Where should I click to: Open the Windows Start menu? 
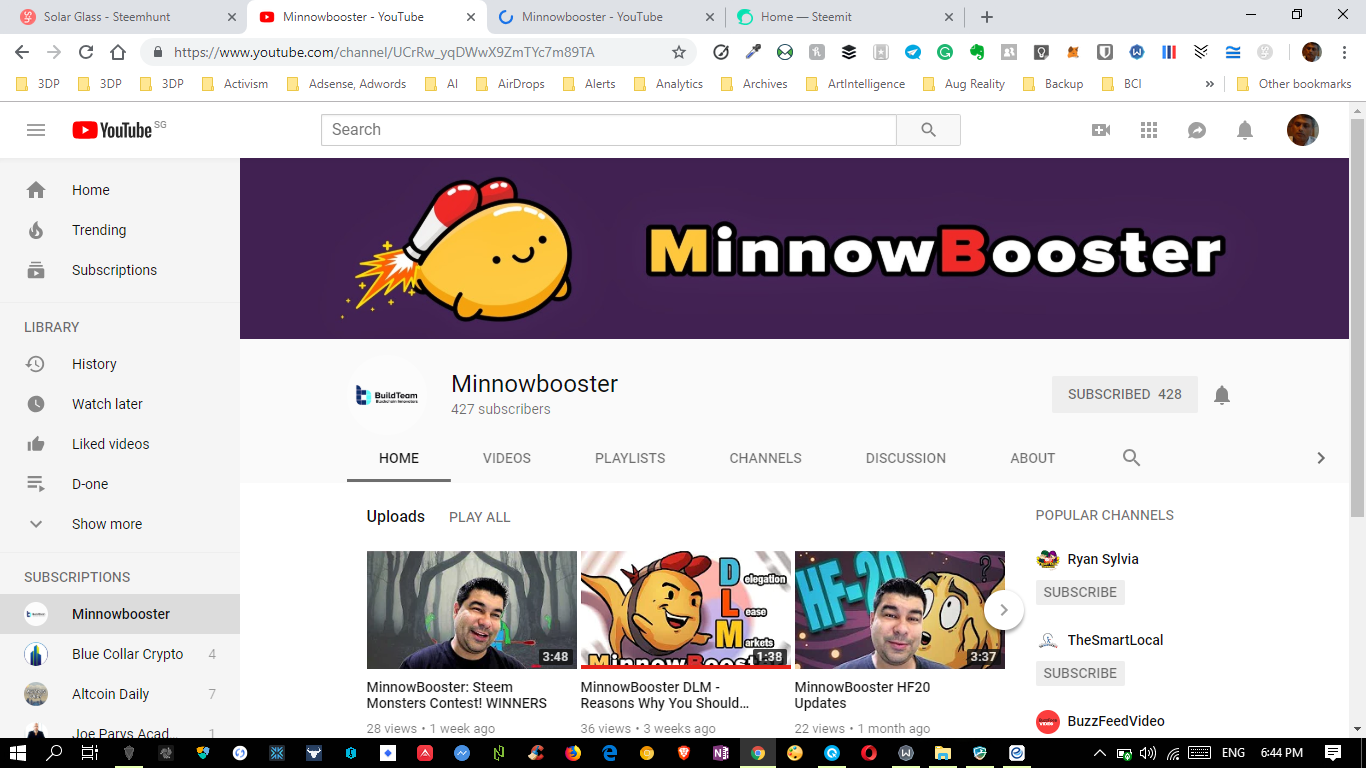(18, 753)
